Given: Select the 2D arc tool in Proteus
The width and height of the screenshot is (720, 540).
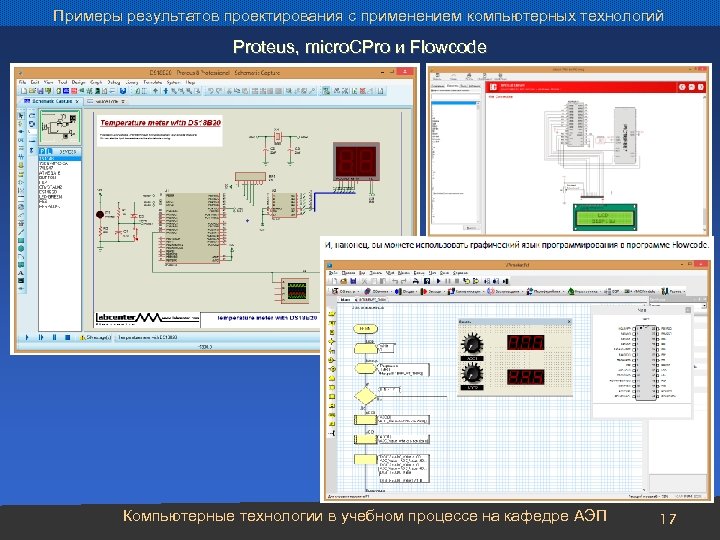Looking at the screenshot, I should click(21, 257).
